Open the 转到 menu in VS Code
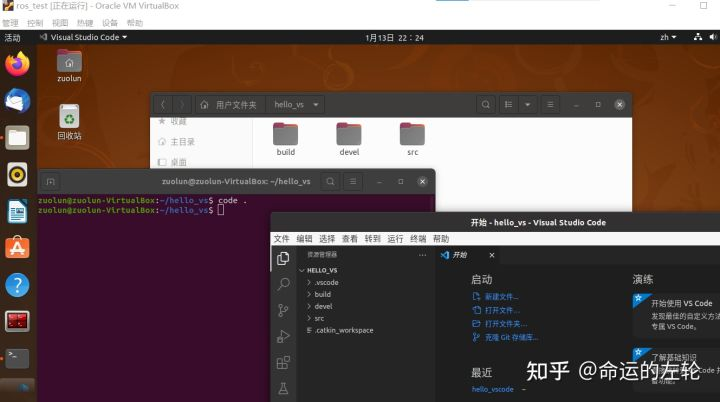The width and height of the screenshot is (720, 402). click(372, 238)
